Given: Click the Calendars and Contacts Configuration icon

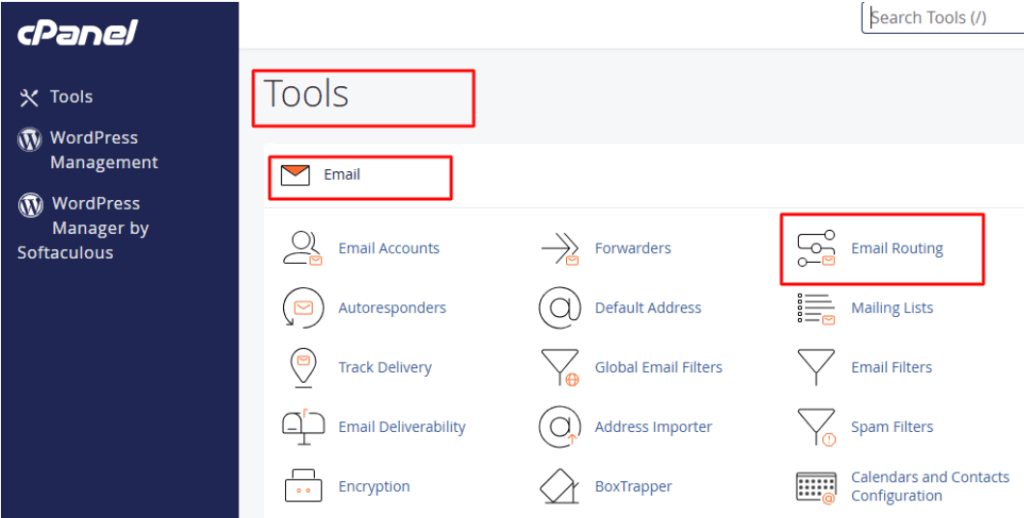Looking at the screenshot, I should click(816, 487).
